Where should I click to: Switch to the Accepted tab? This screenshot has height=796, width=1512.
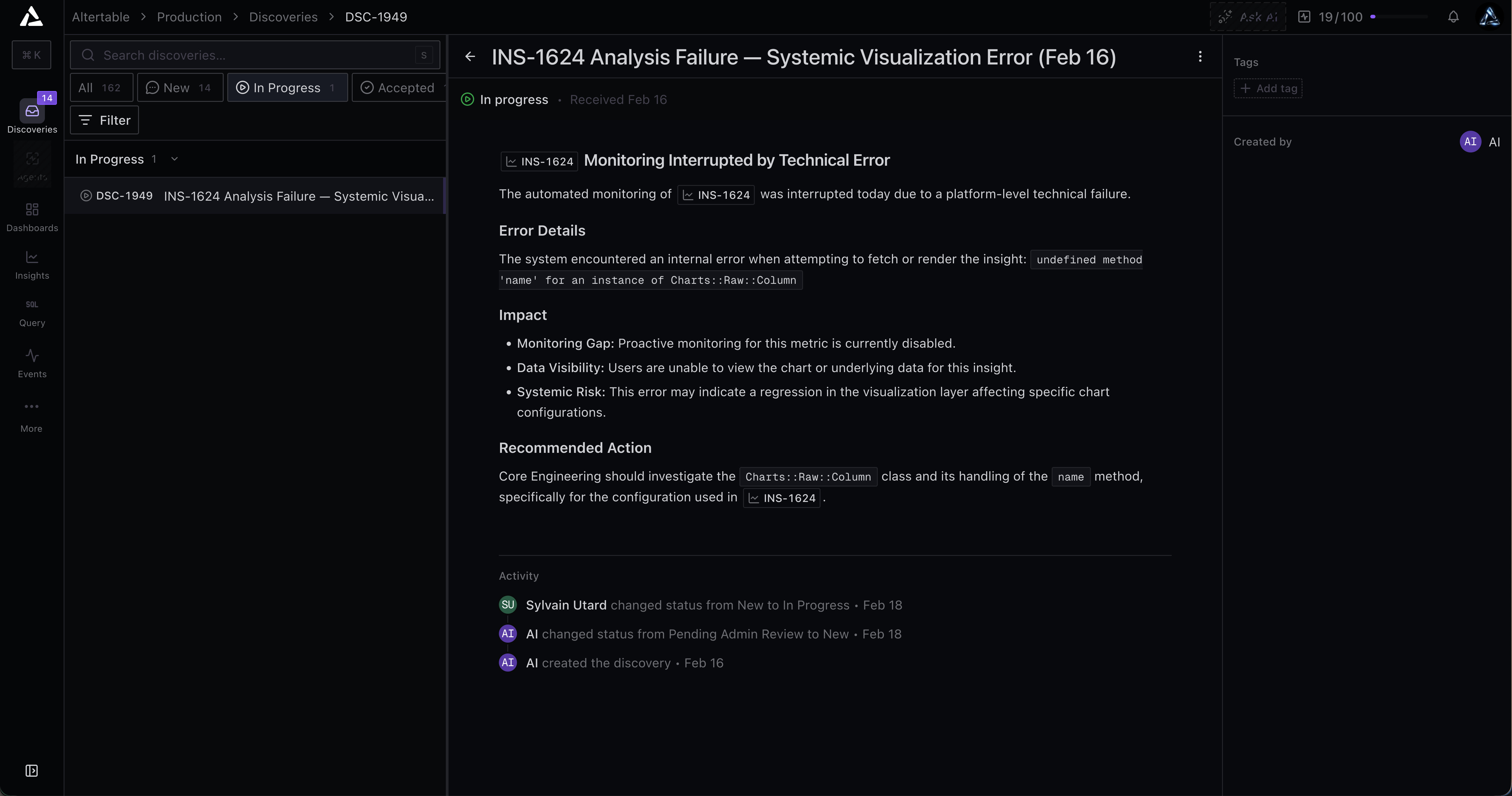399,87
